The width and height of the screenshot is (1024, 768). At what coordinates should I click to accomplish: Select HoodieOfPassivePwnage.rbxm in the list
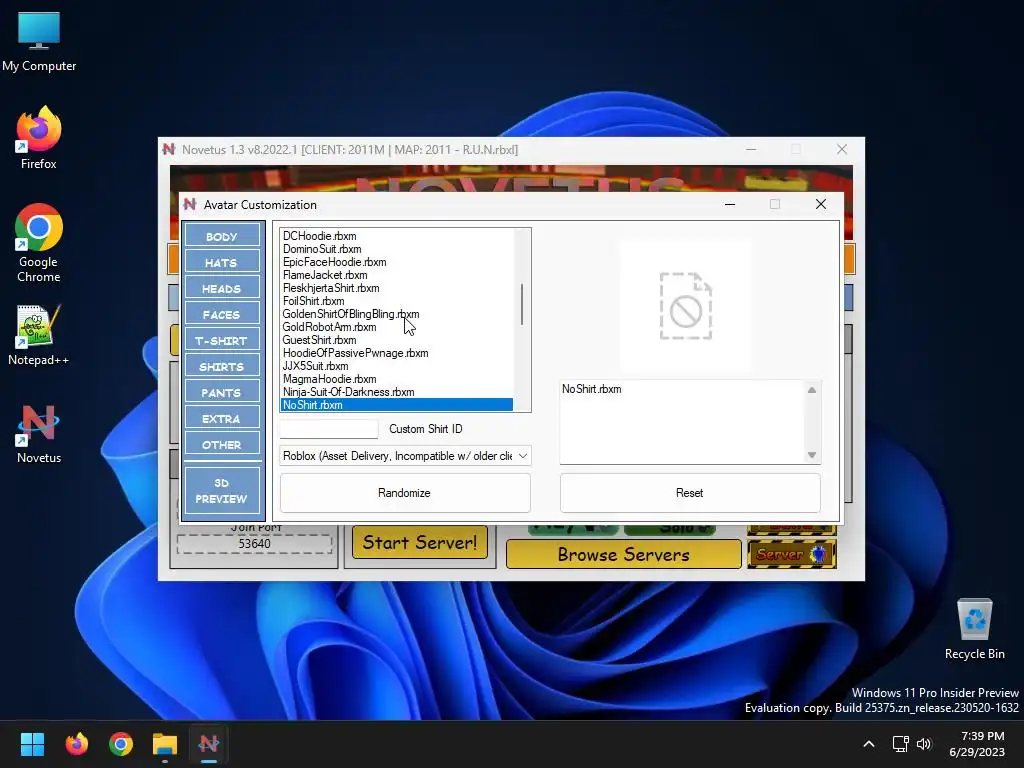pos(396,353)
